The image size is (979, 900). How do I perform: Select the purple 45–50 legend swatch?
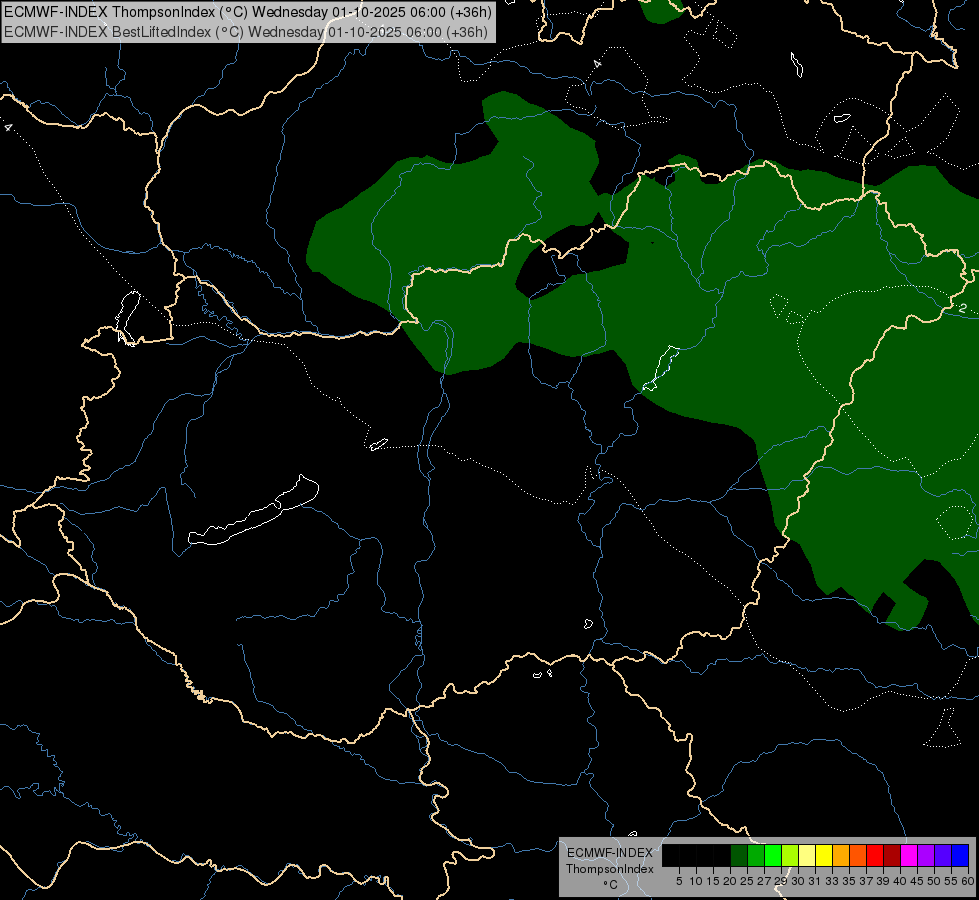[926, 855]
